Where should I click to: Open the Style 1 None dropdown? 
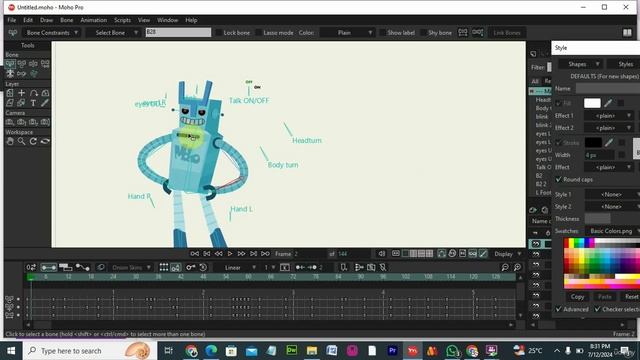pos(612,195)
